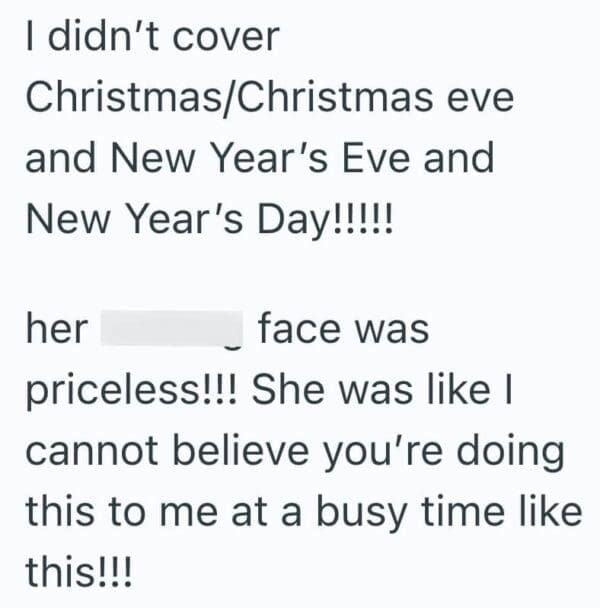
Task: Click the word "priceless!!!"
Action: click(133, 391)
